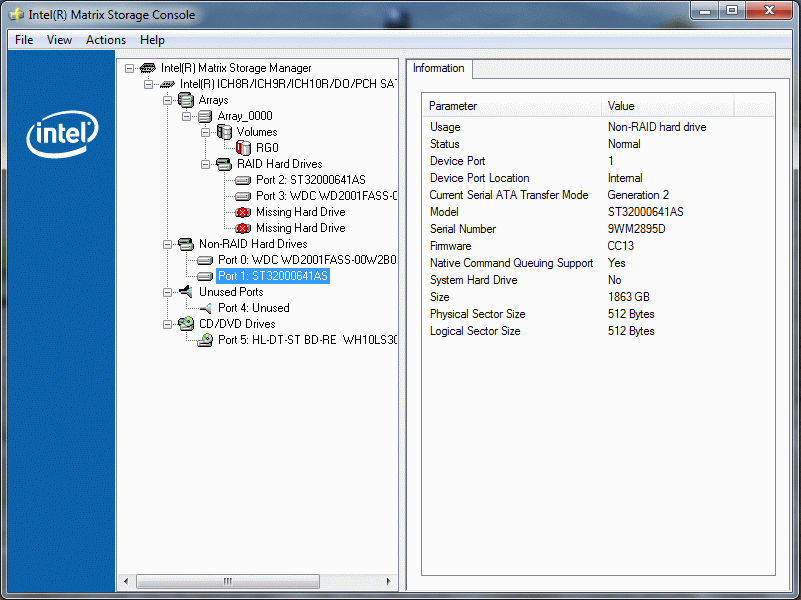801x600 pixels.
Task: Collapse the Non-RAID Hard Drives node
Action: pyautogui.click(x=168, y=244)
